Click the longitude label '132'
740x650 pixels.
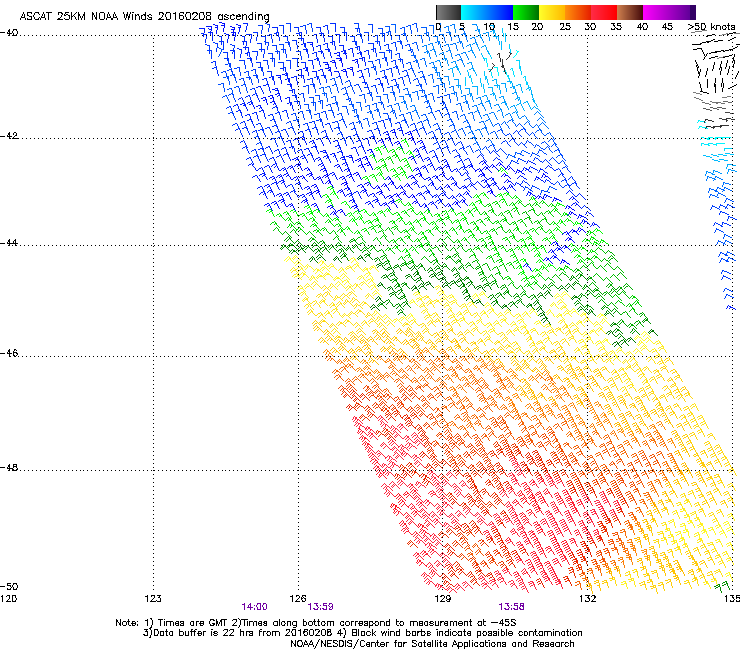588,599
